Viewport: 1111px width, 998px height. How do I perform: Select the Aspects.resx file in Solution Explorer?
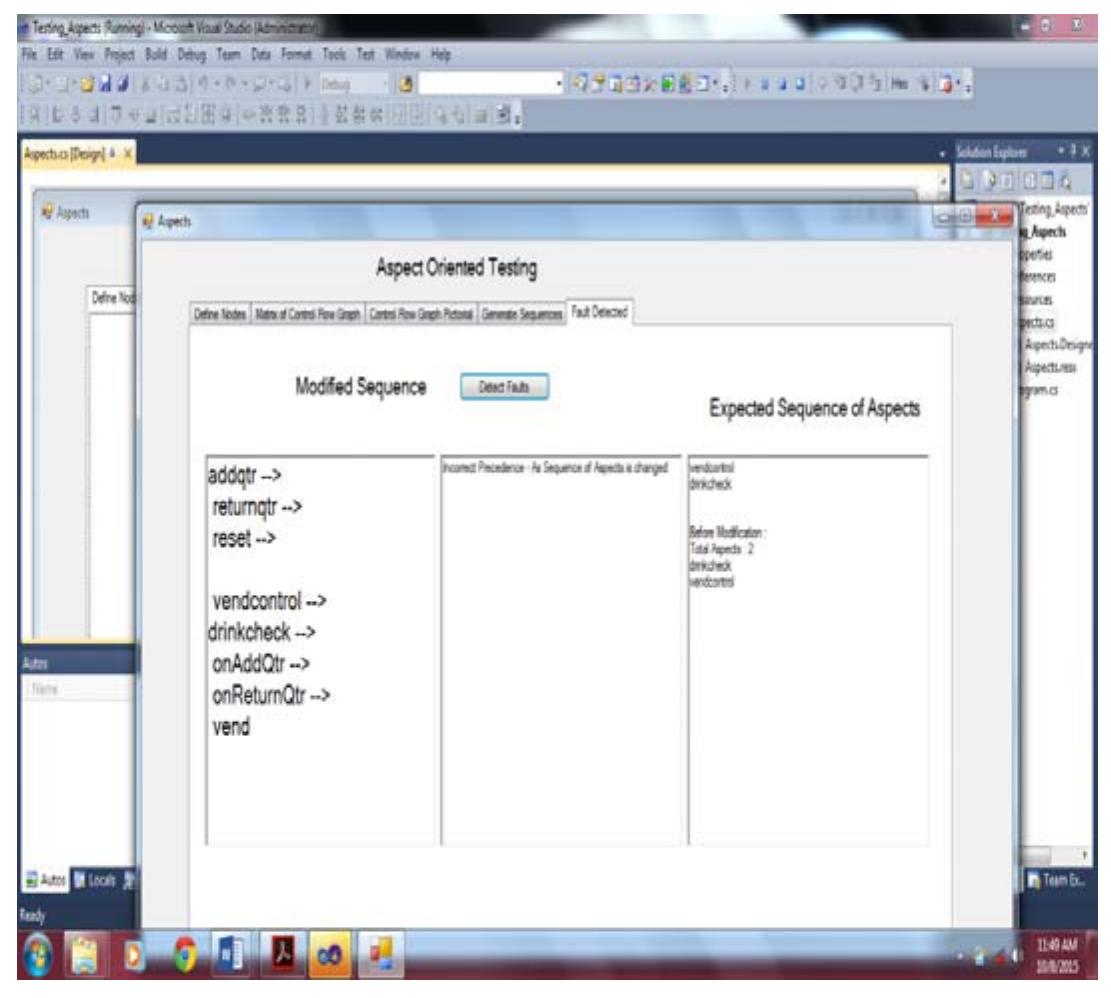1051,368
